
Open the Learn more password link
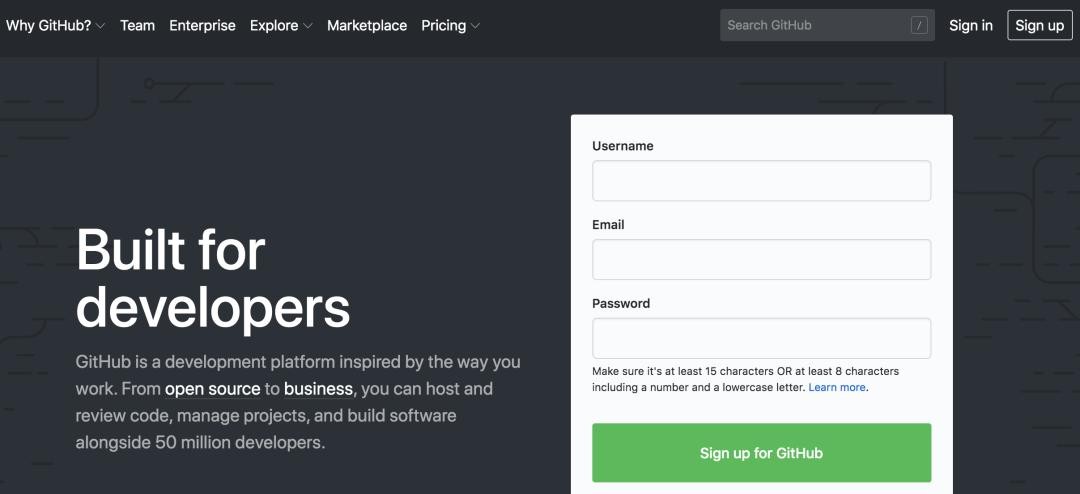[x=837, y=387]
